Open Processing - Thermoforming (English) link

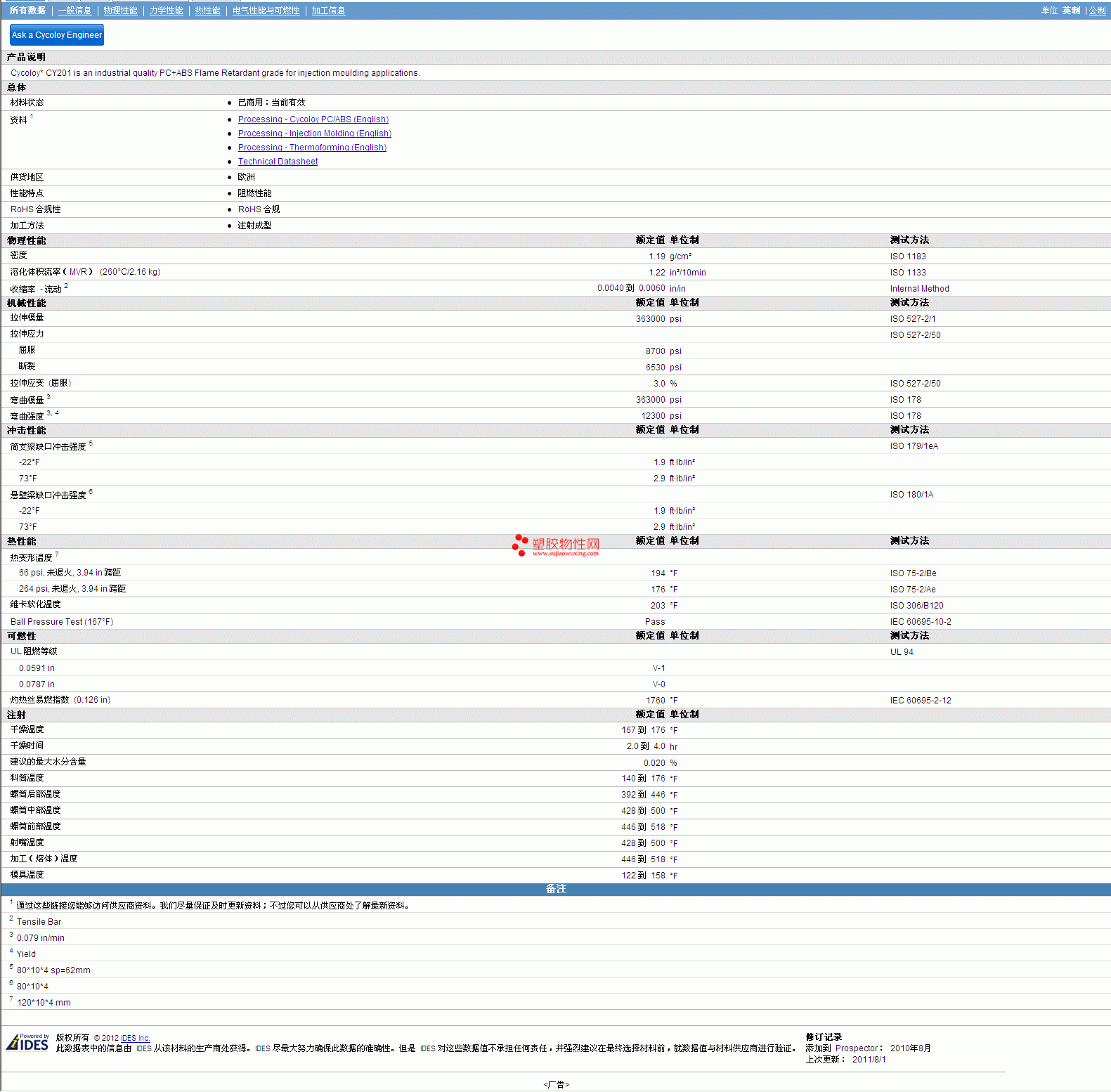(312, 148)
